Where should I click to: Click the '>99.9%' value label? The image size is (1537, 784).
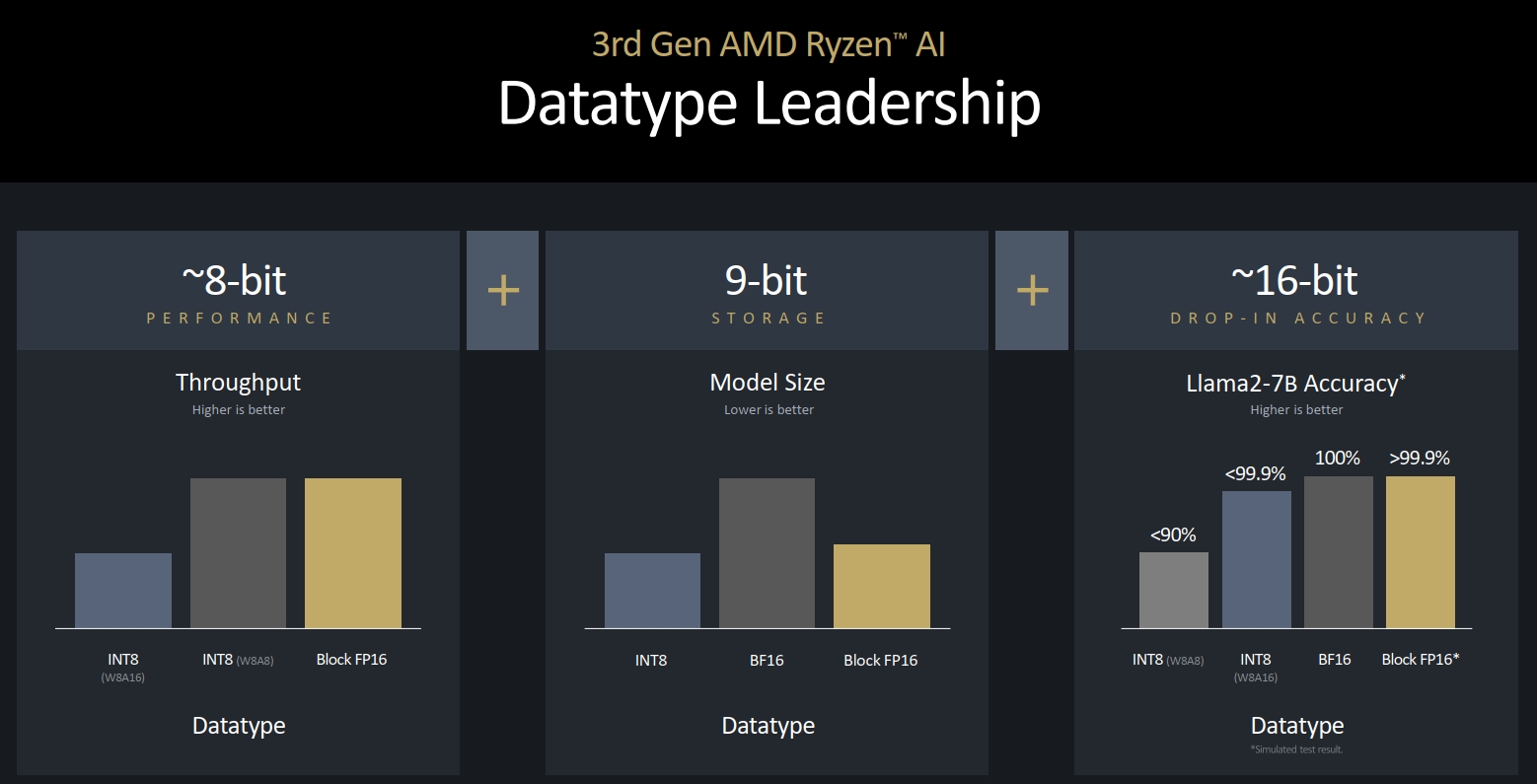click(x=1420, y=459)
